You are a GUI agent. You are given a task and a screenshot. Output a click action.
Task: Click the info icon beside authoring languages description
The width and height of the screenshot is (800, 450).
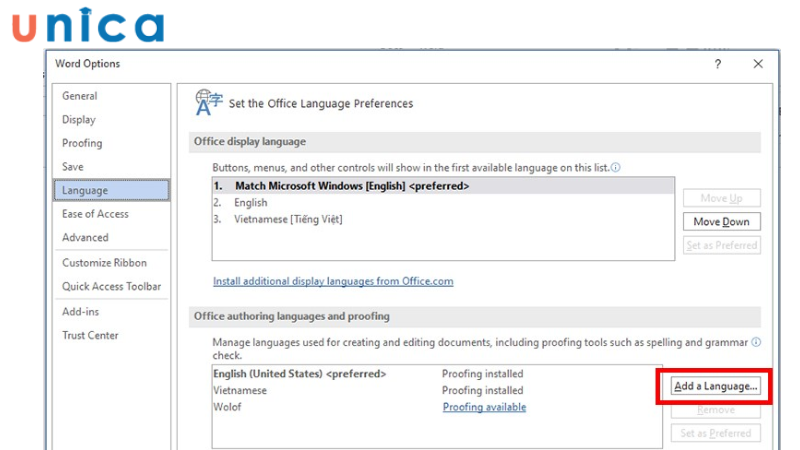[x=756, y=342]
